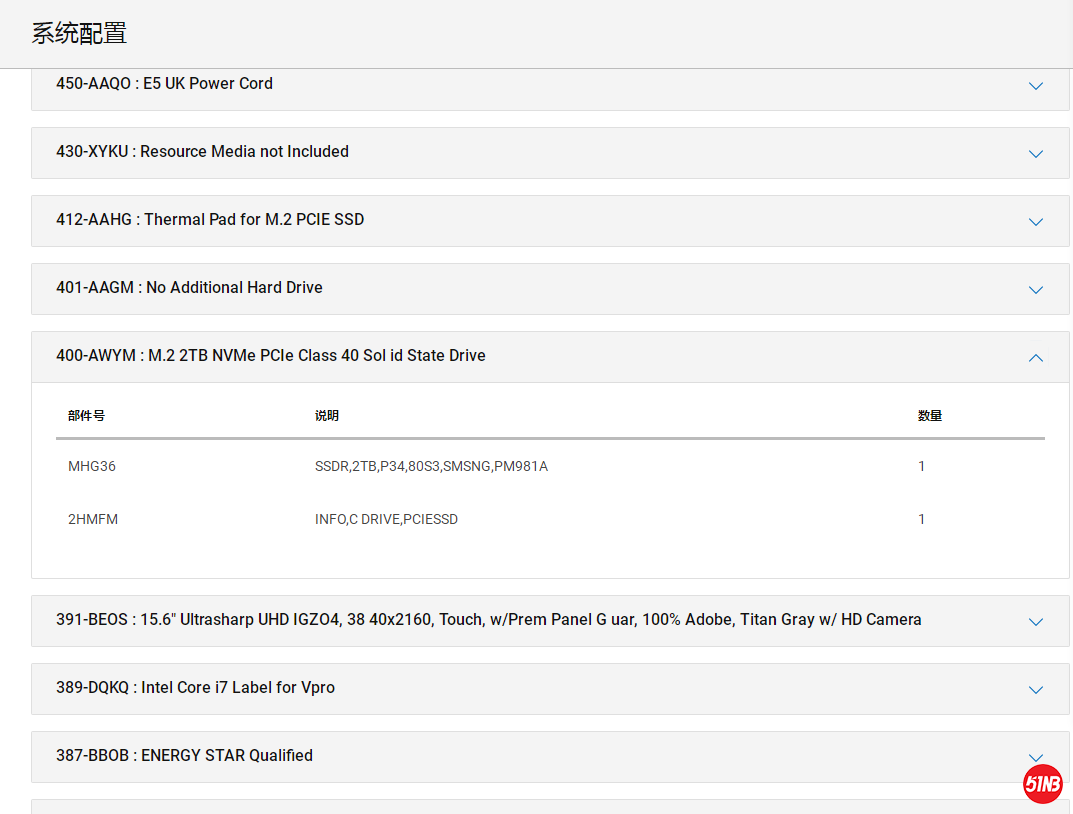Collapse the 400-AWYM M.2 2TB drive section

pyautogui.click(x=1036, y=357)
